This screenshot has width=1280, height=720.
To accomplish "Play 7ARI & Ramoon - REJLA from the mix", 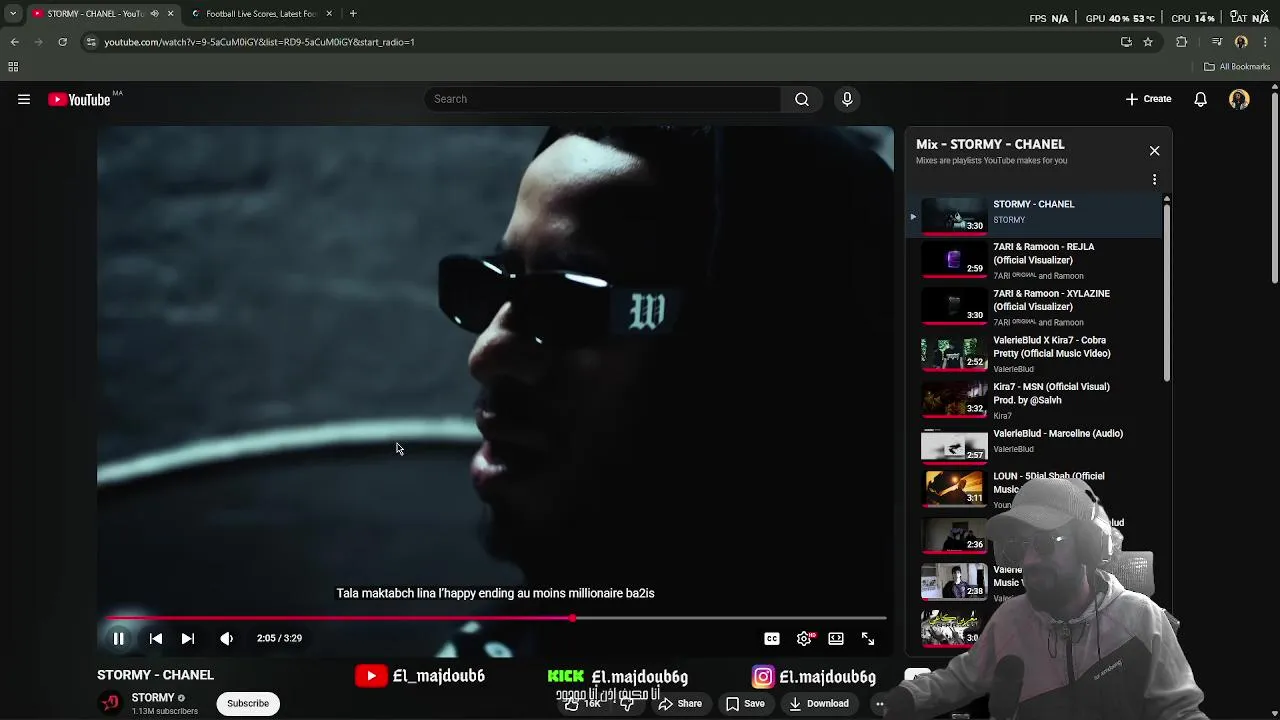I will [x=1035, y=260].
